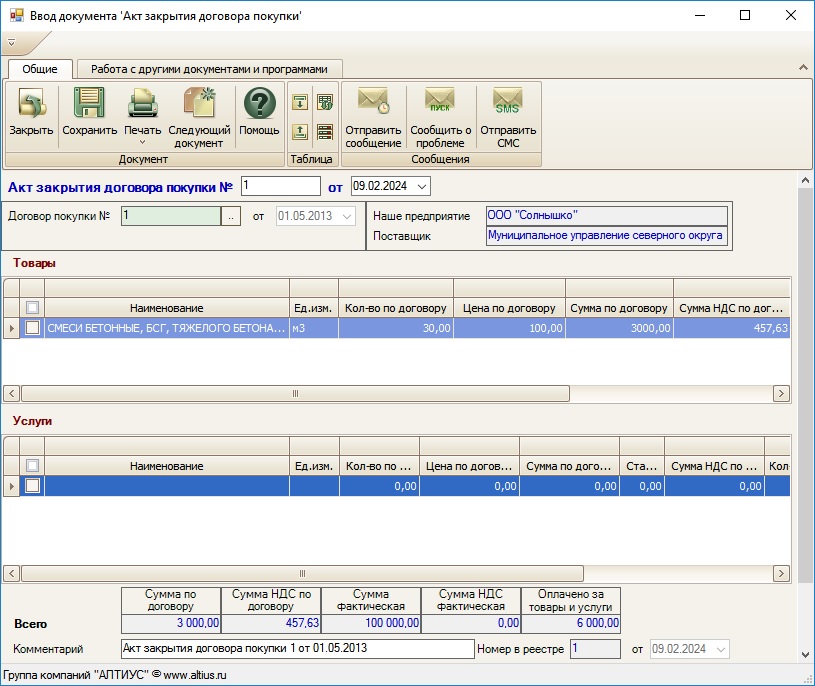The width and height of the screenshot is (815, 686).
Task: Collapse the ribbon using the top-right chevron
Action: coord(802,67)
